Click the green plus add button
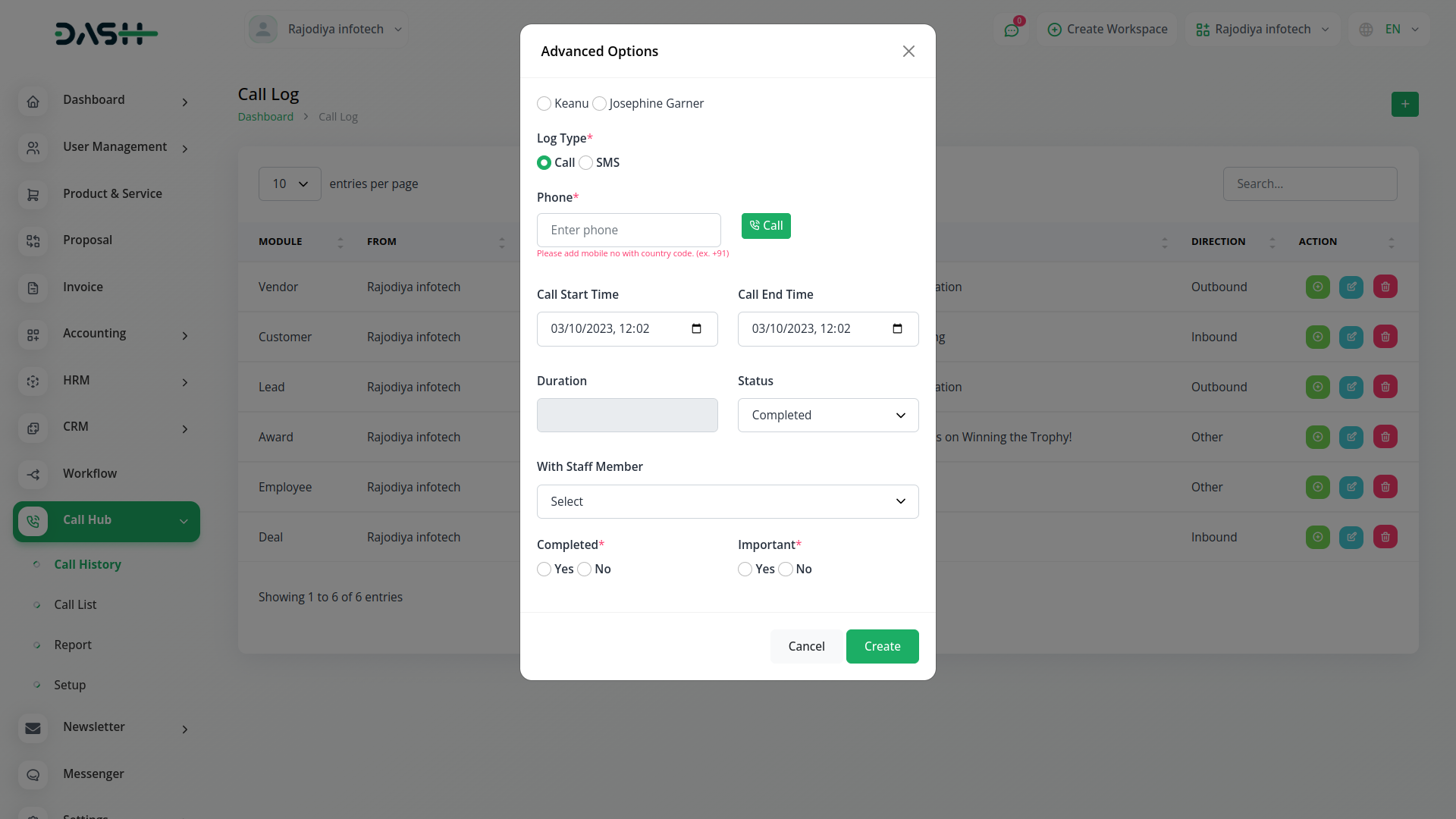Screen dimensions: 1456x819 click(1404, 105)
